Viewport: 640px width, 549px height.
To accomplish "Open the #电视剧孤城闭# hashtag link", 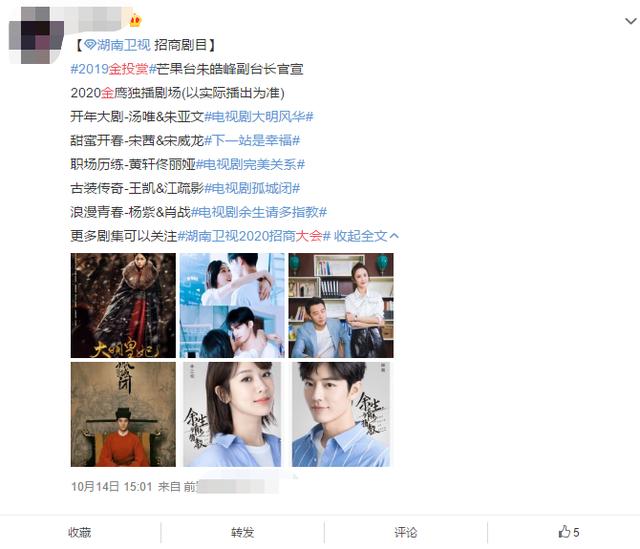I will (x=252, y=188).
